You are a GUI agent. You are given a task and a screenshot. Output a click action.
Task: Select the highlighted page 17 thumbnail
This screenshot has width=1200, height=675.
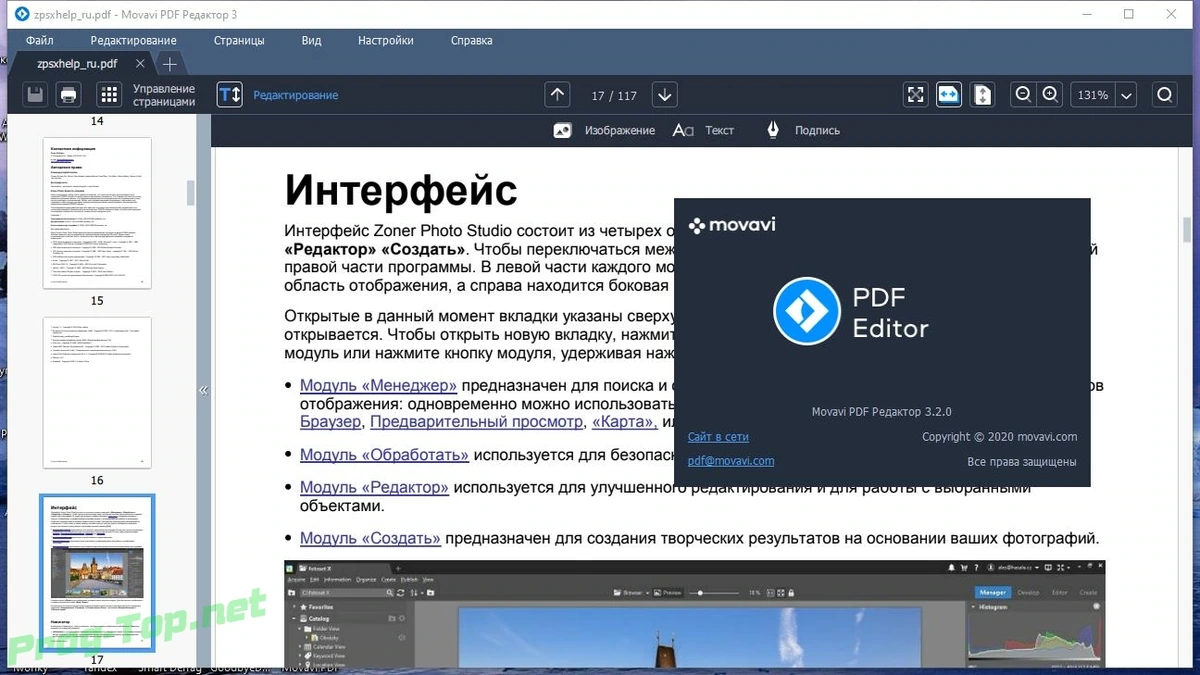click(x=97, y=573)
